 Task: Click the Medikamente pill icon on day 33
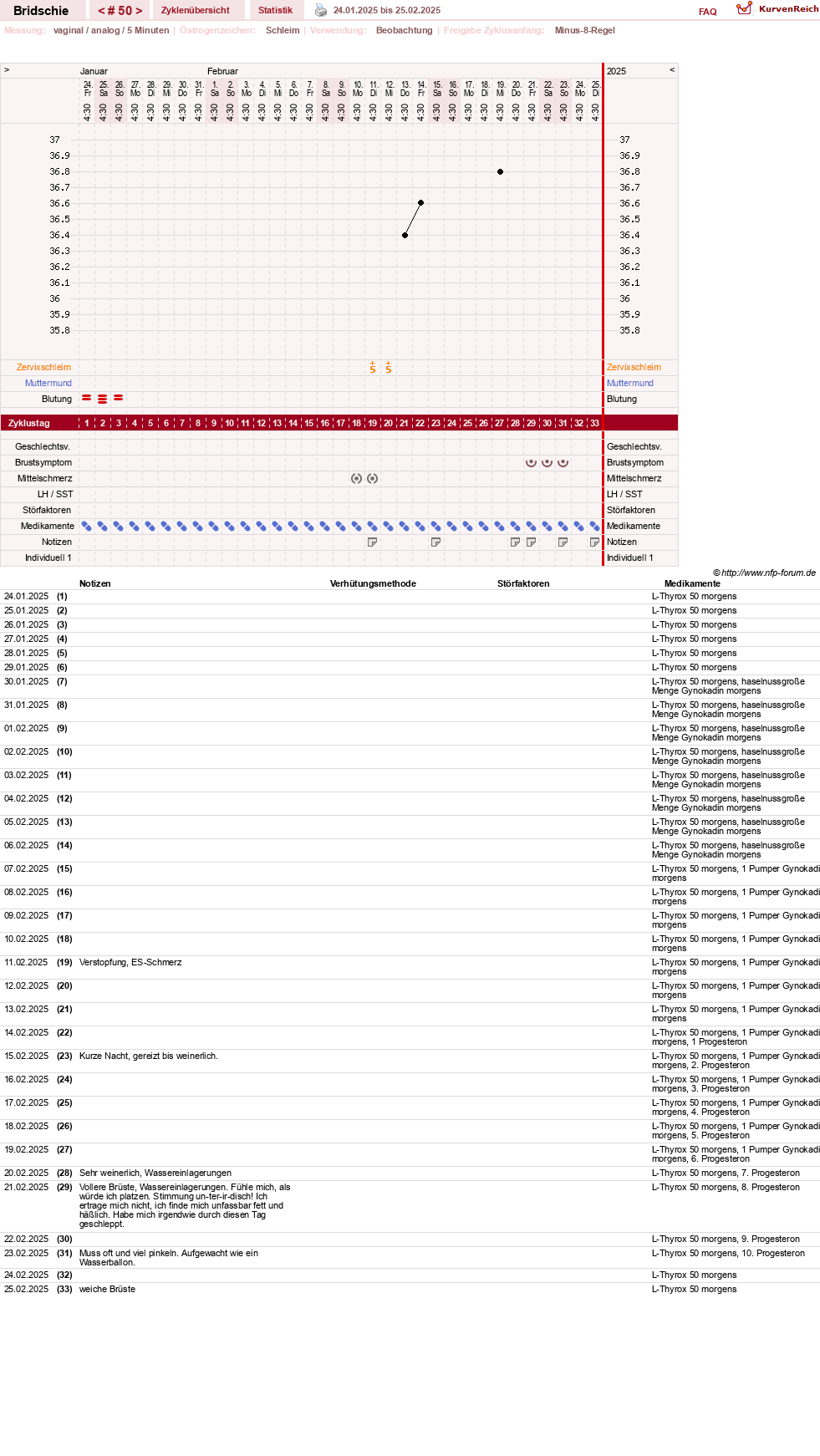click(595, 526)
